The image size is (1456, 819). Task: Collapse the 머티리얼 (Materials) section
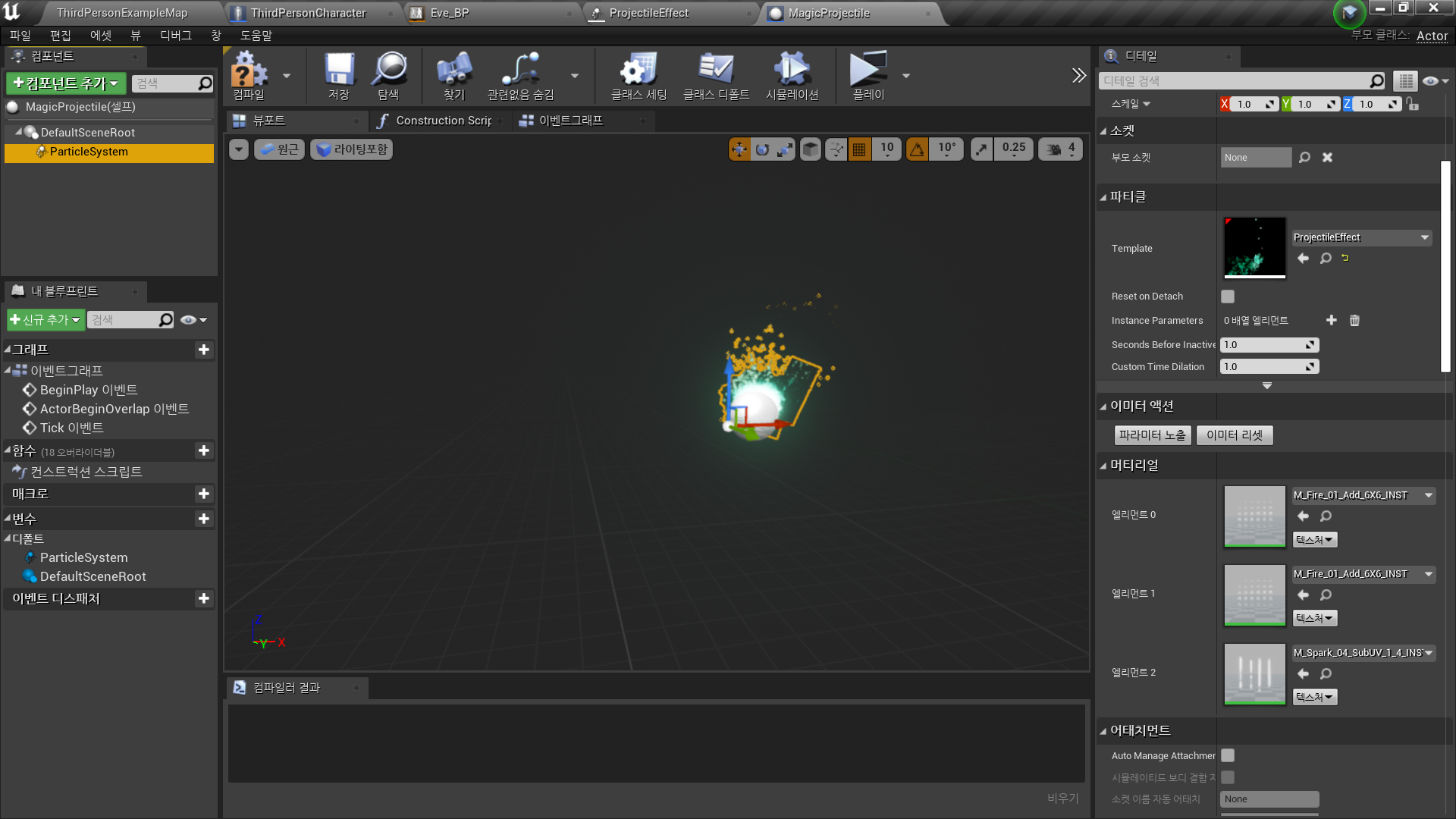1104,465
